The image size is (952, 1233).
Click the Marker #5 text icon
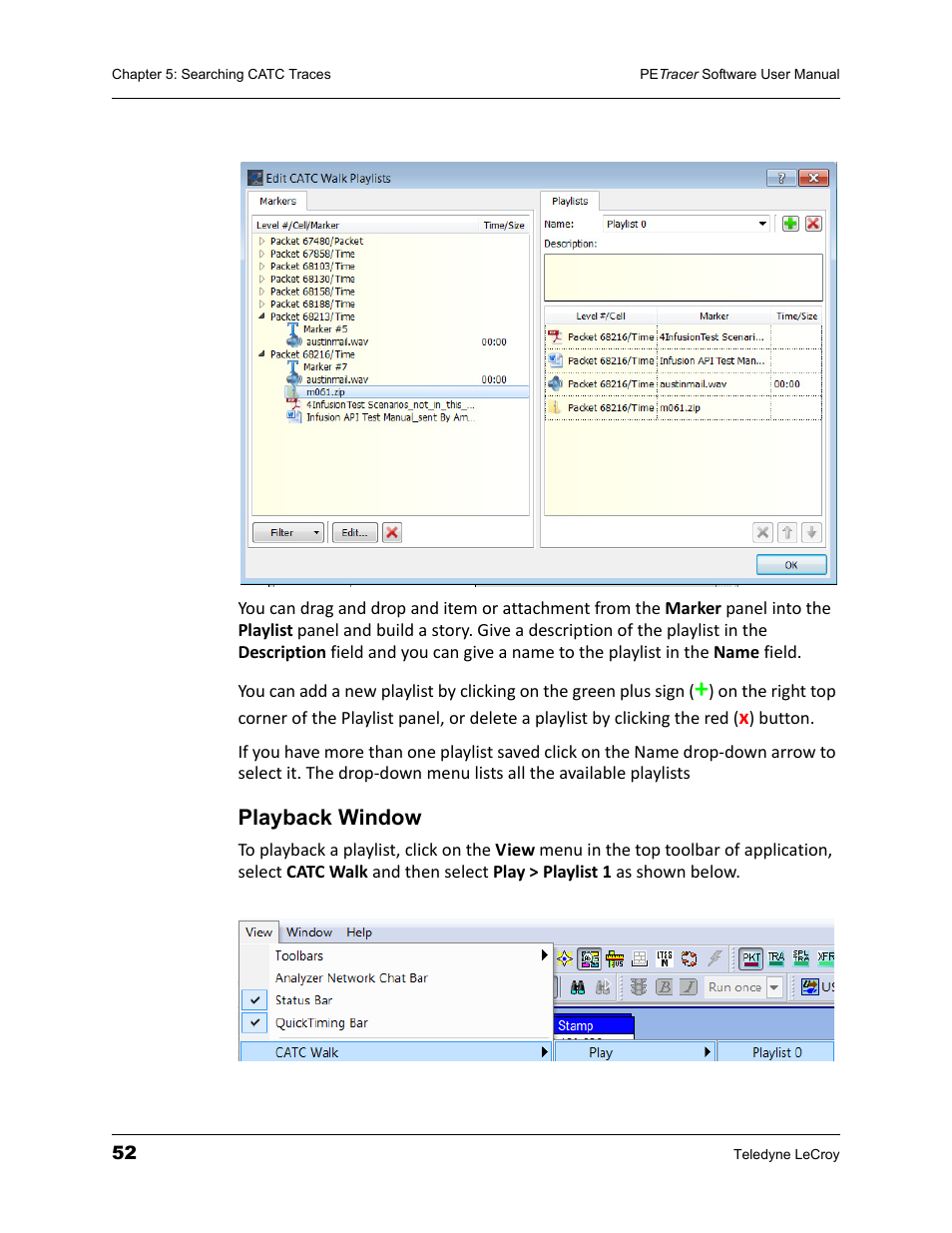pyautogui.click(x=293, y=328)
